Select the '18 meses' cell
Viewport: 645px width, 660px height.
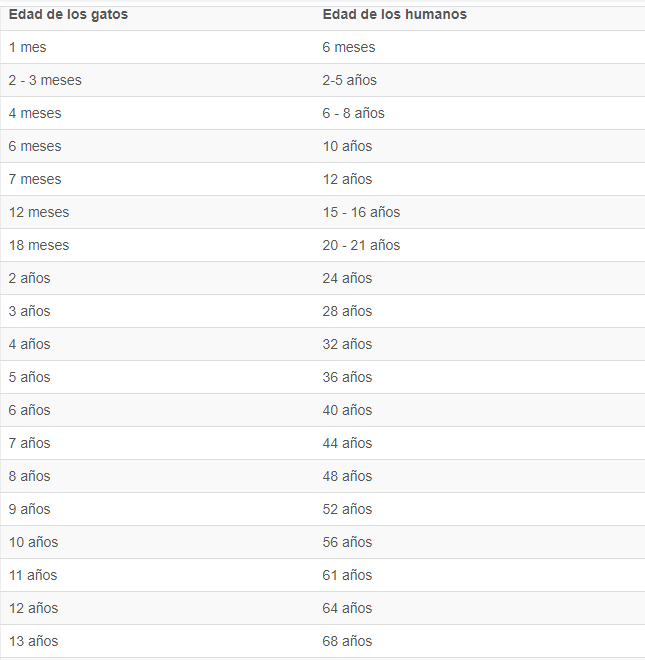click(x=39, y=245)
